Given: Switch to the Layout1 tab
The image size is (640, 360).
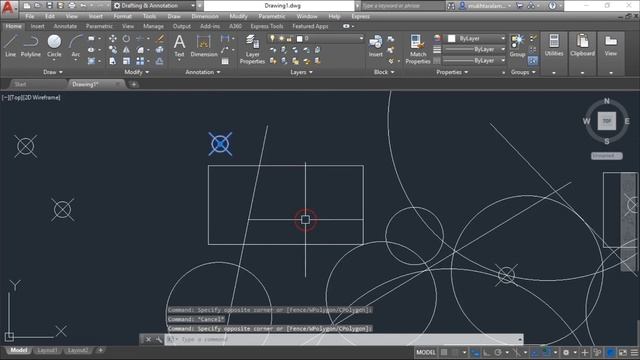Looking at the screenshot, I should click(x=47, y=350).
